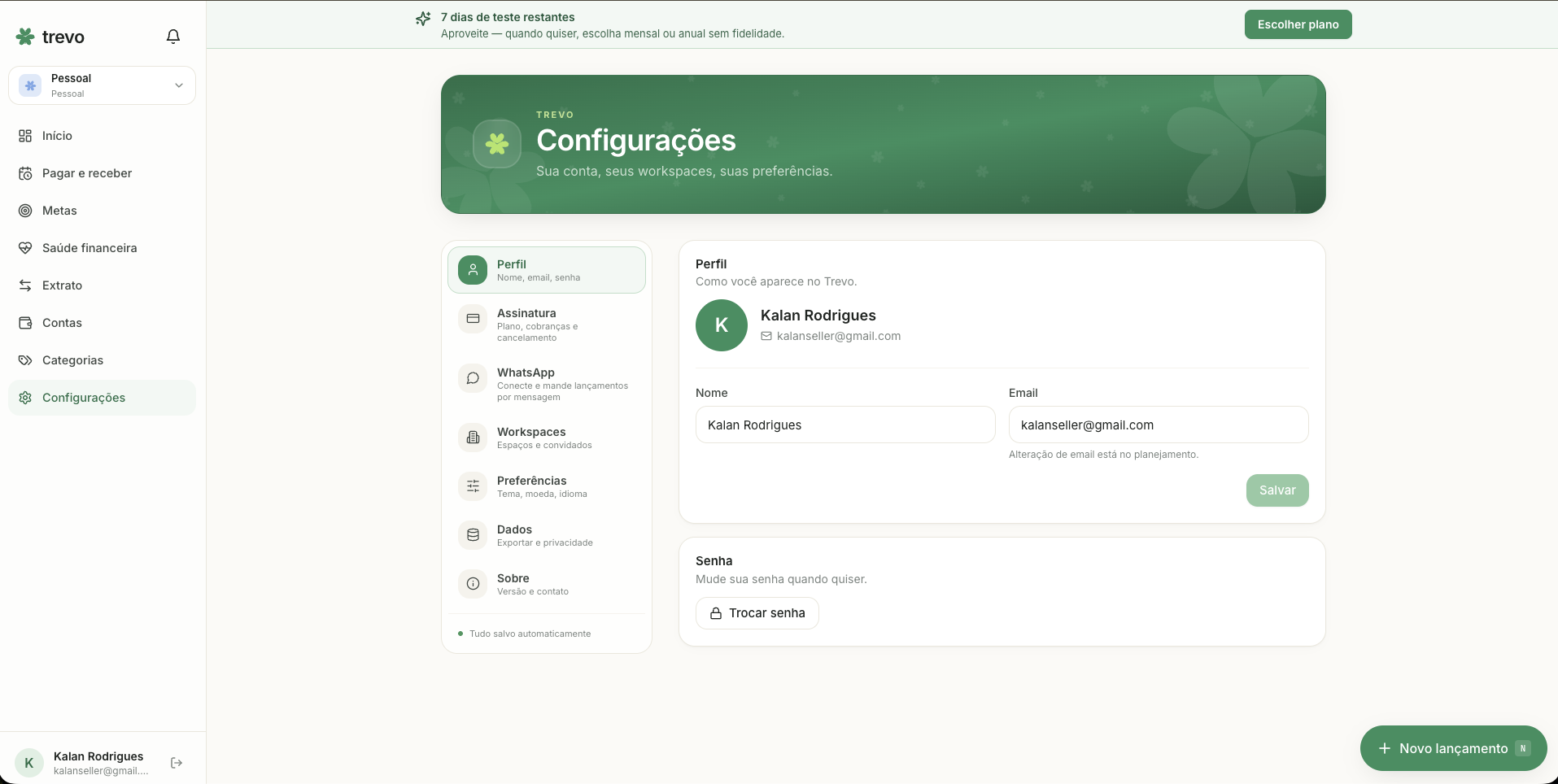Image resolution: width=1558 pixels, height=784 pixels.
Task: Click 'Alteração de email está no planejamento.' note
Action: [x=1103, y=455]
